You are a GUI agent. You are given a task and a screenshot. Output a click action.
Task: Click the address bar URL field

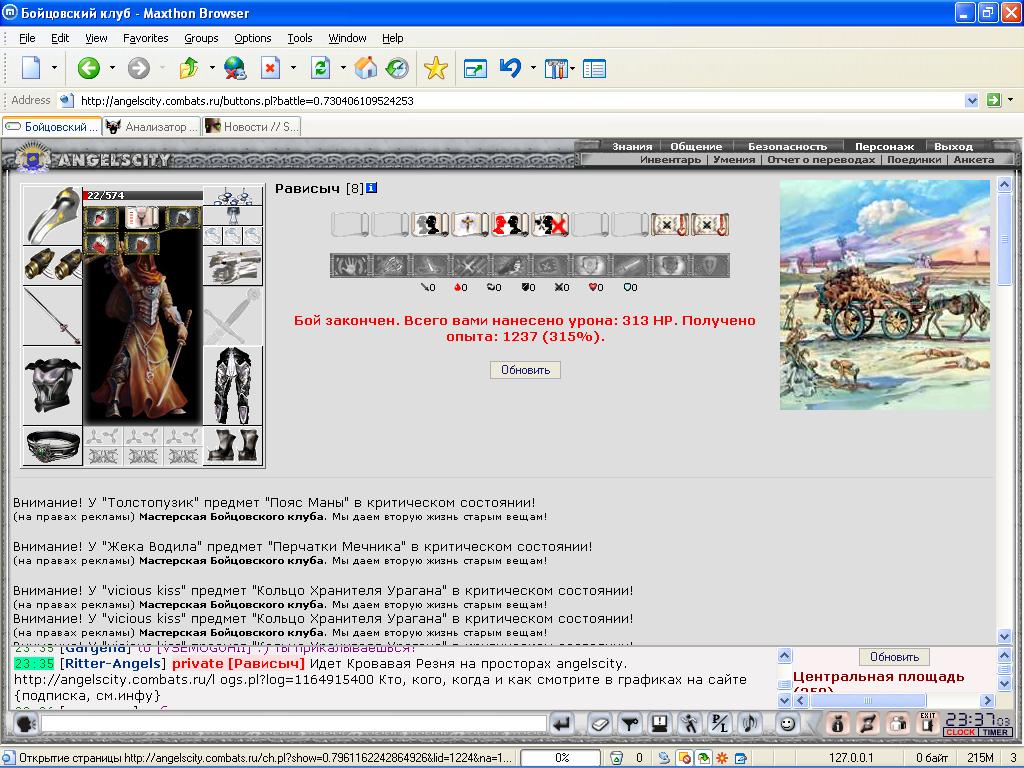pos(519,101)
